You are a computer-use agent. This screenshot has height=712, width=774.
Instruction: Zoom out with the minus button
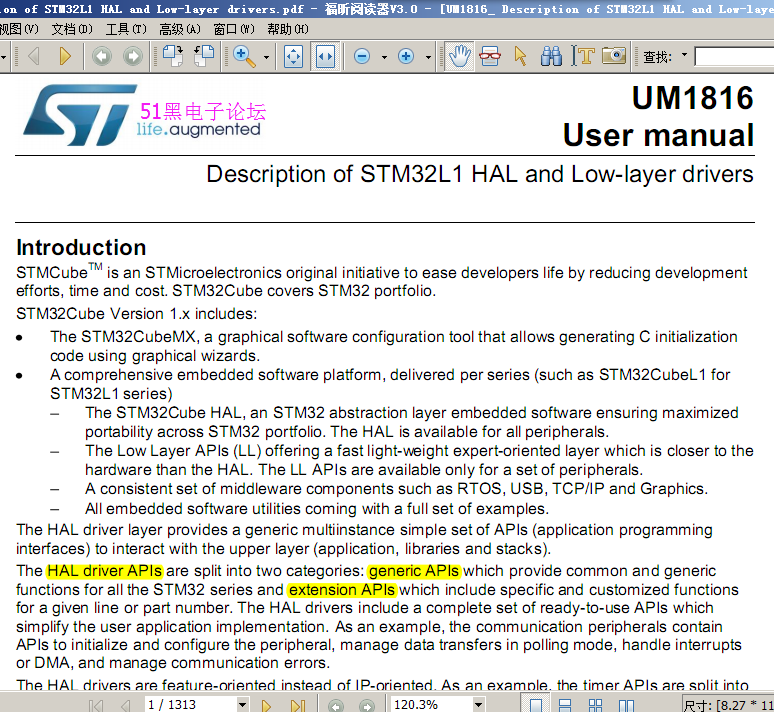coord(362,56)
